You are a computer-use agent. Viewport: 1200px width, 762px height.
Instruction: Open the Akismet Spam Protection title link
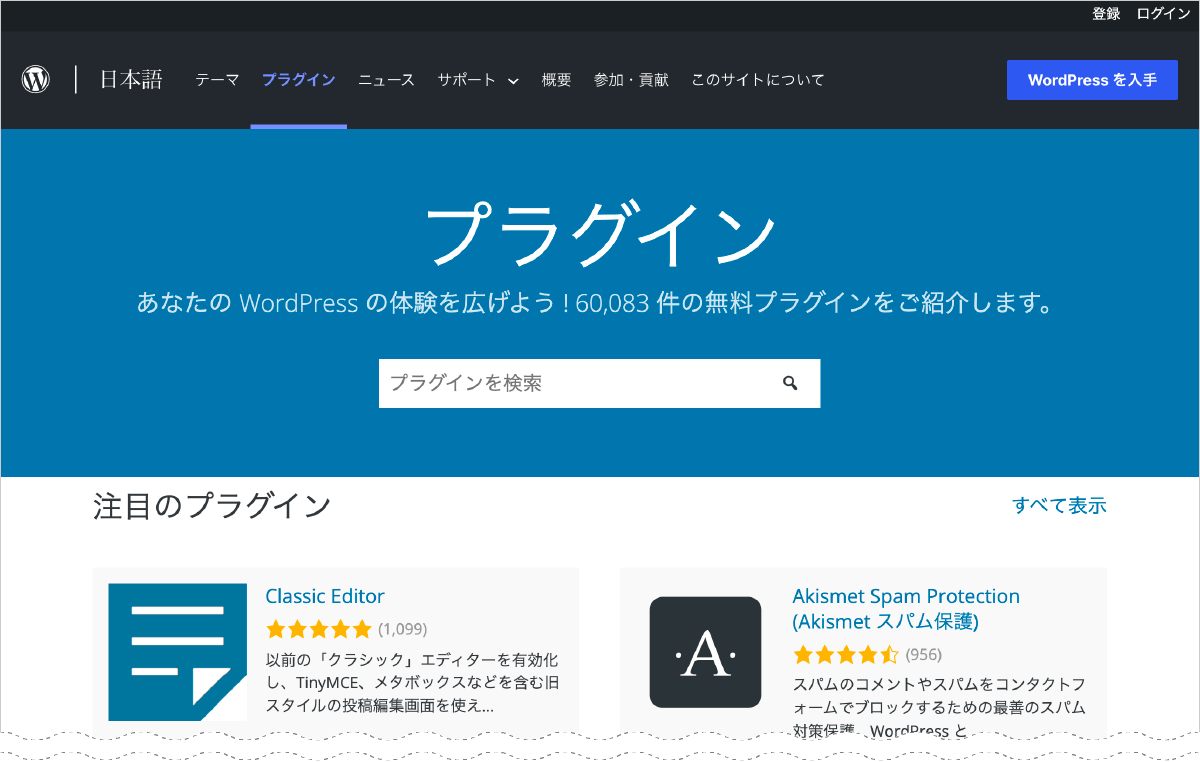pyautogui.click(x=906, y=608)
